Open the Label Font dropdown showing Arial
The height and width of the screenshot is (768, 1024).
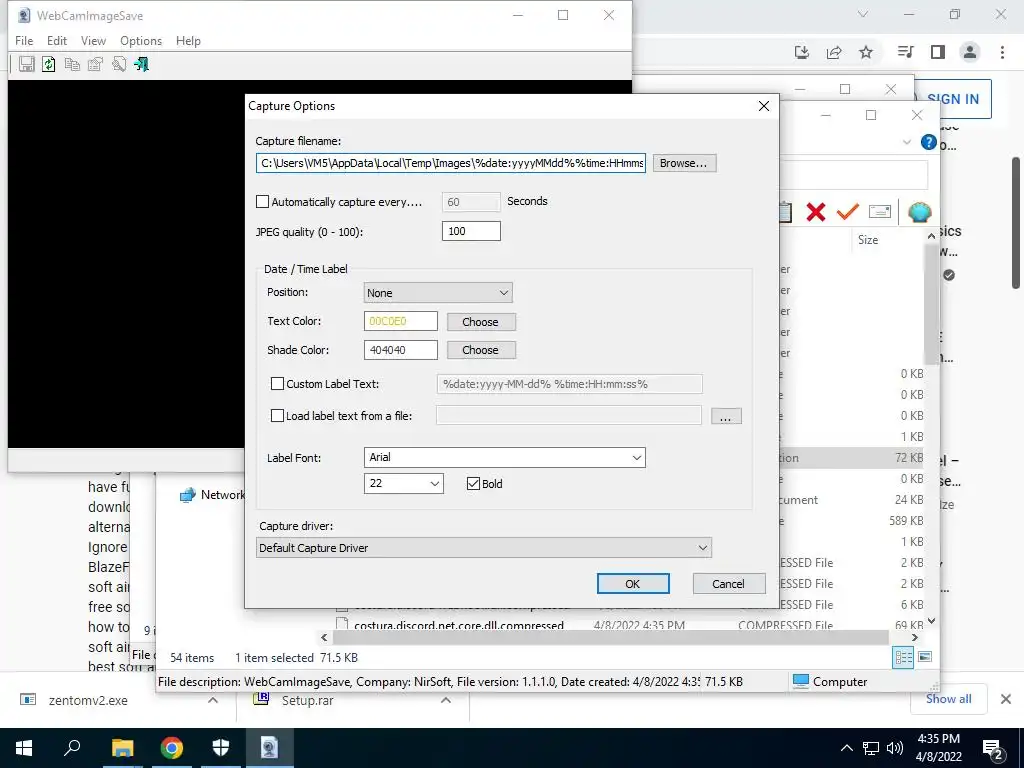pos(505,457)
